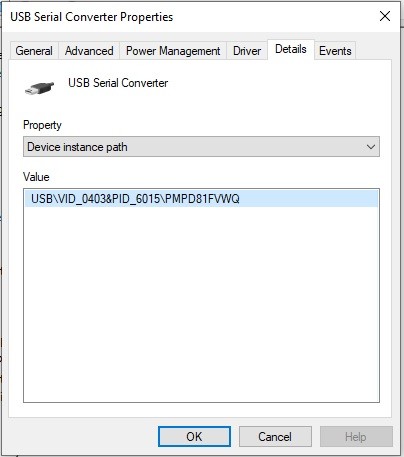Select the Driver tab
This screenshot has width=404, height=457.
click(x=247, y=51)
